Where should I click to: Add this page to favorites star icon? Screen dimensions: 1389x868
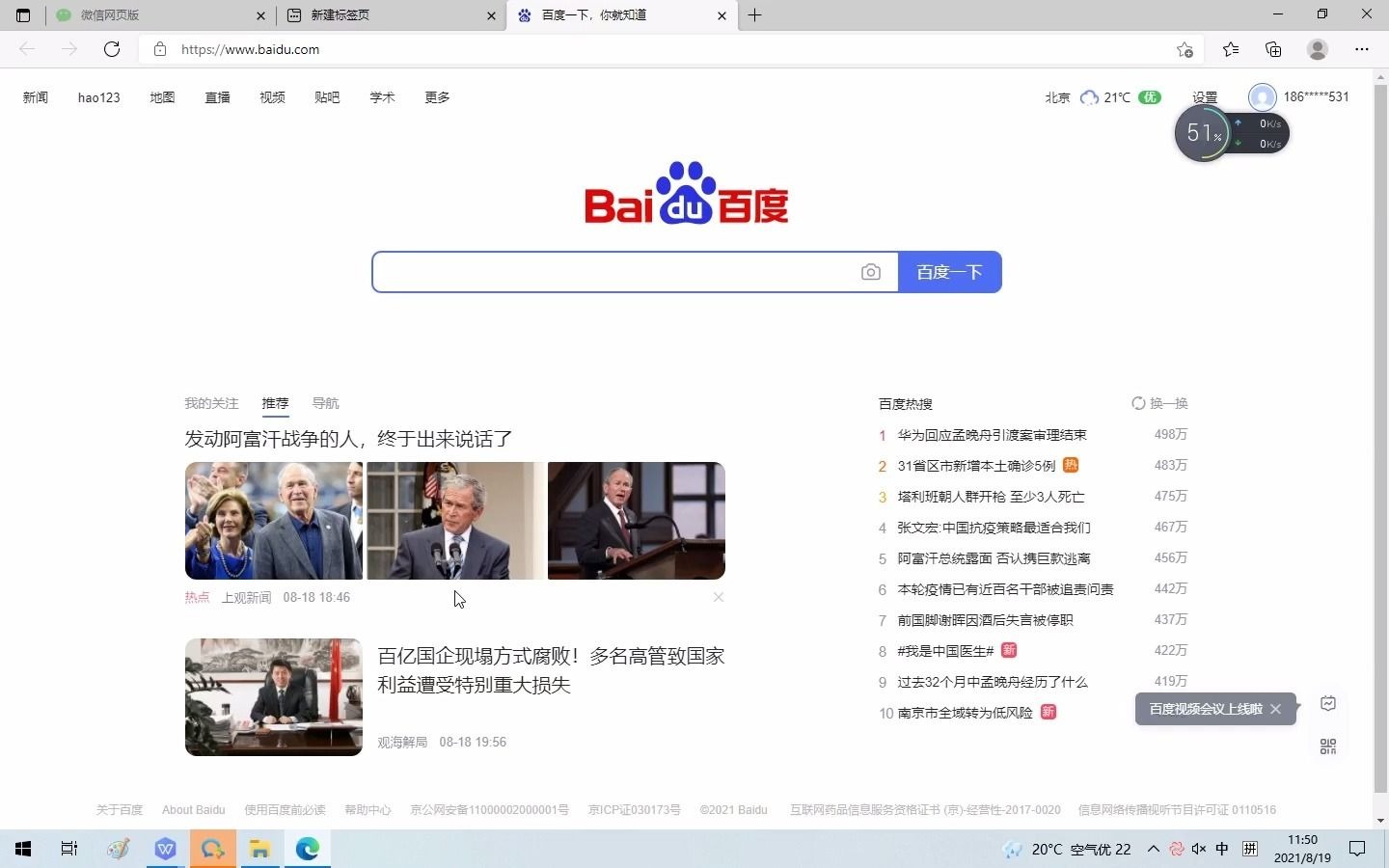[1185, 49]
